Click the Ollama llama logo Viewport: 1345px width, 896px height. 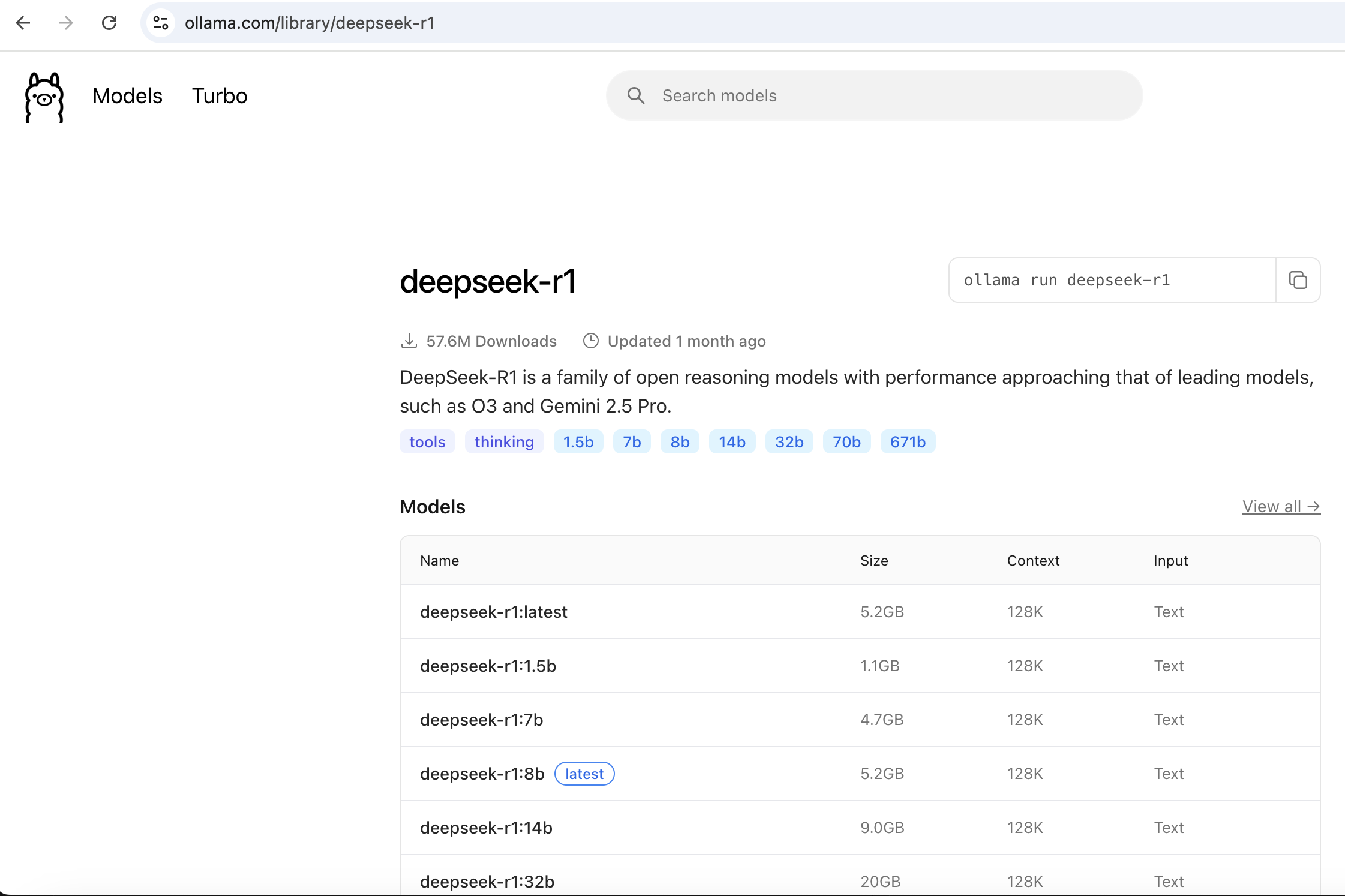[44, 97]
